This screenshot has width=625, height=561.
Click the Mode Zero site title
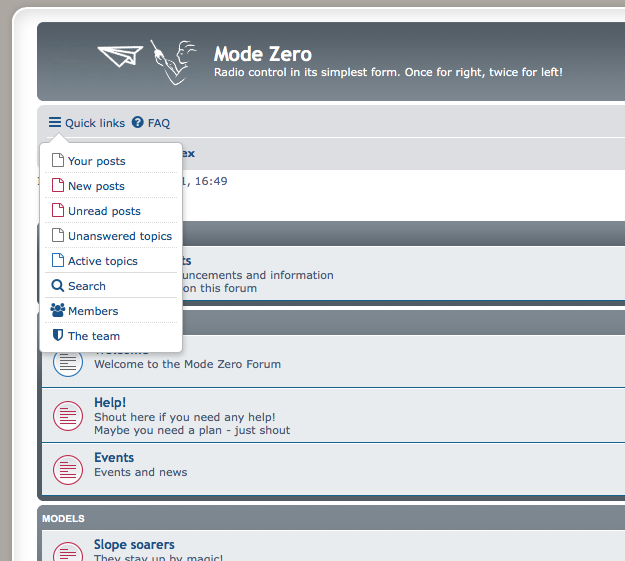click(x=263, y=54)
